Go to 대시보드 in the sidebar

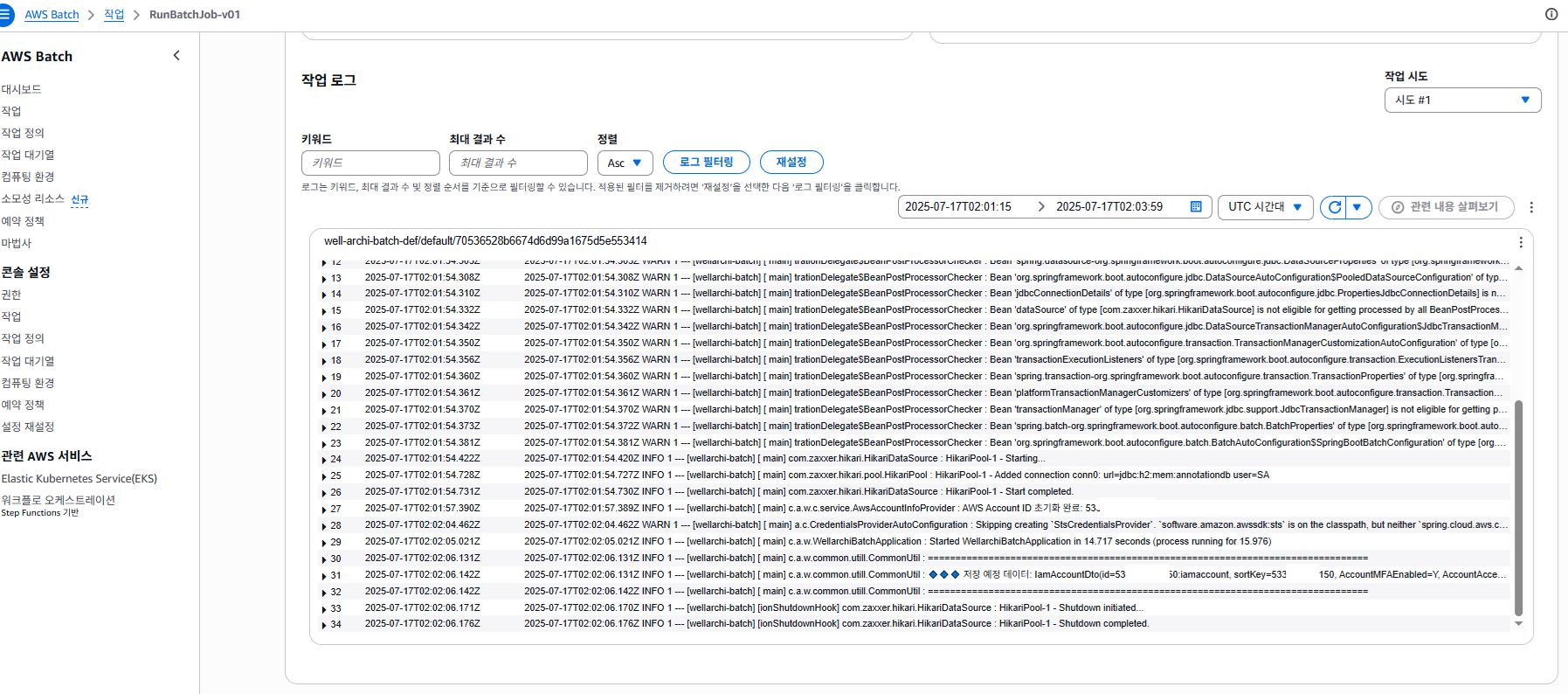(x=22, y=89)
